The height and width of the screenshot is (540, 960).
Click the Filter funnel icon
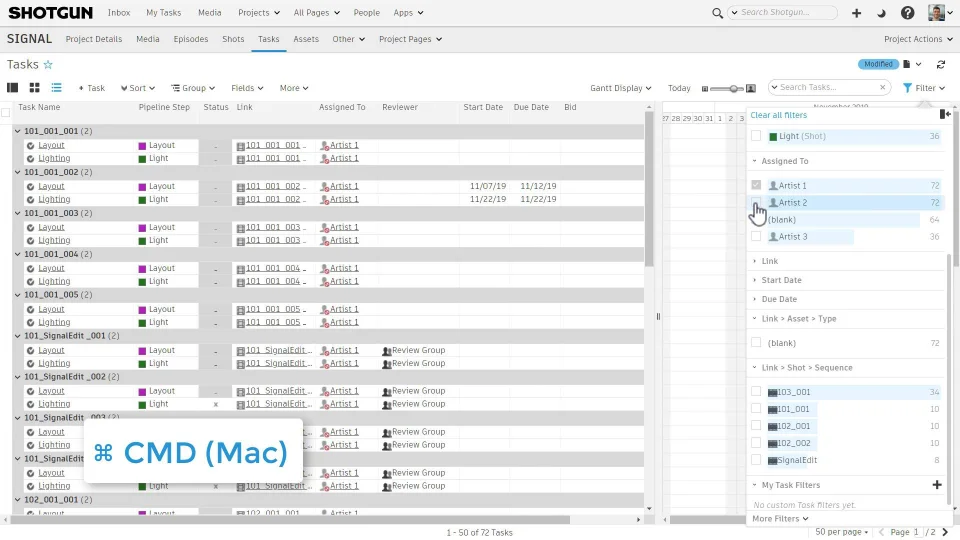pos(907,88)
